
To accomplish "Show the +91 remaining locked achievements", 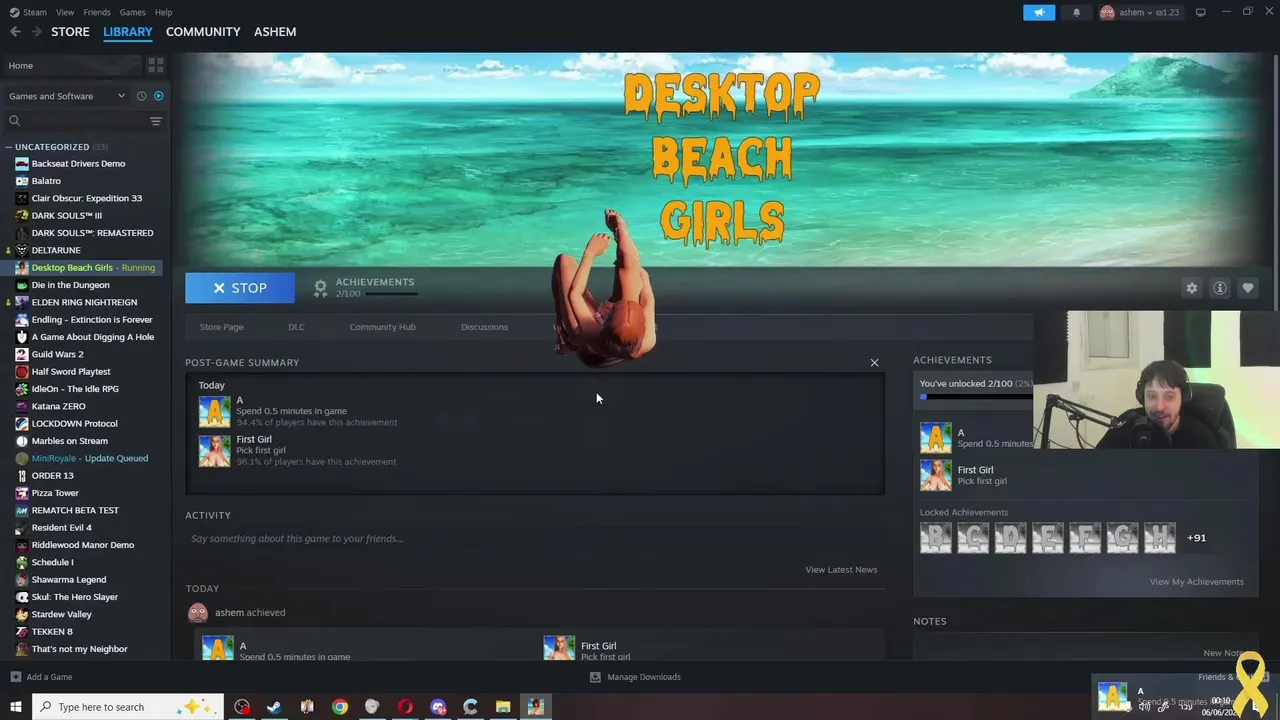I will pyautogui.click(x=1196, y=538).
